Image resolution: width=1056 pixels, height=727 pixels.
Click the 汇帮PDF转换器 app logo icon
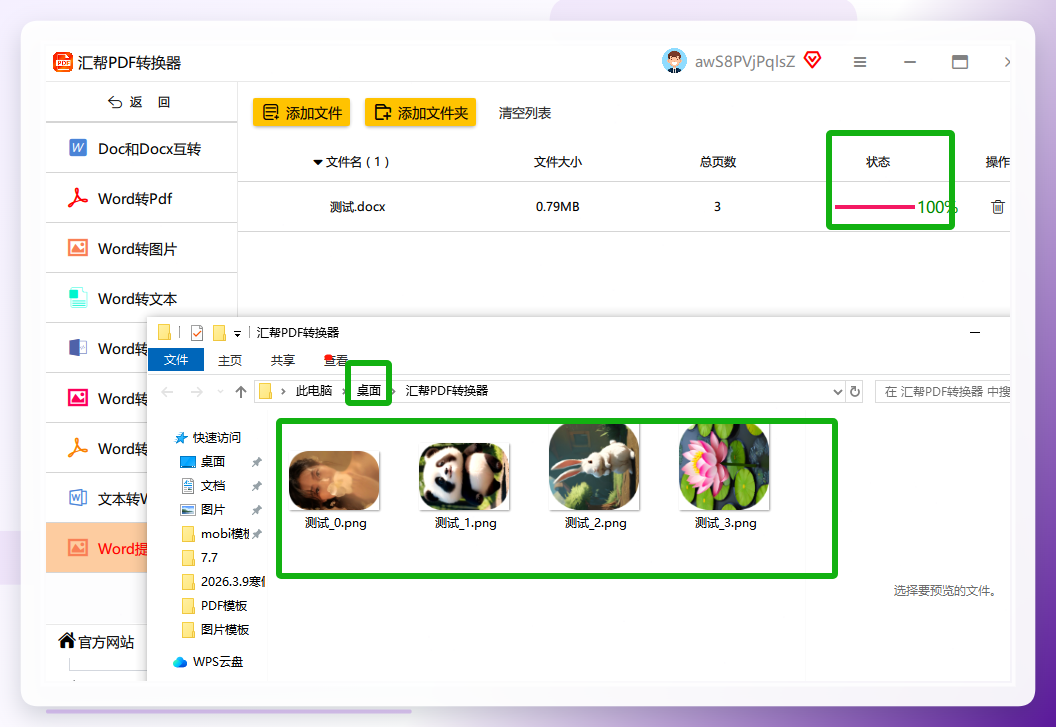pyautogui.click(x=63, y=62)
